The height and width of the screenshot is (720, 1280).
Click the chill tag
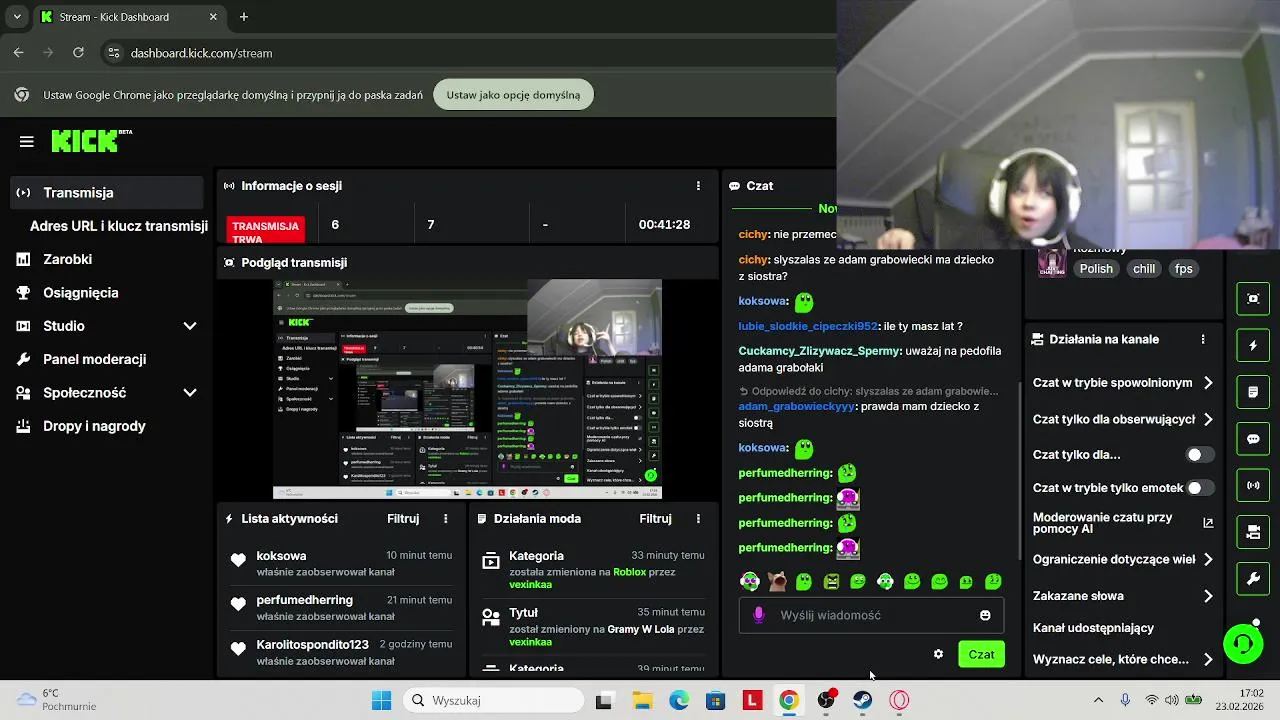click(1144, 269)
